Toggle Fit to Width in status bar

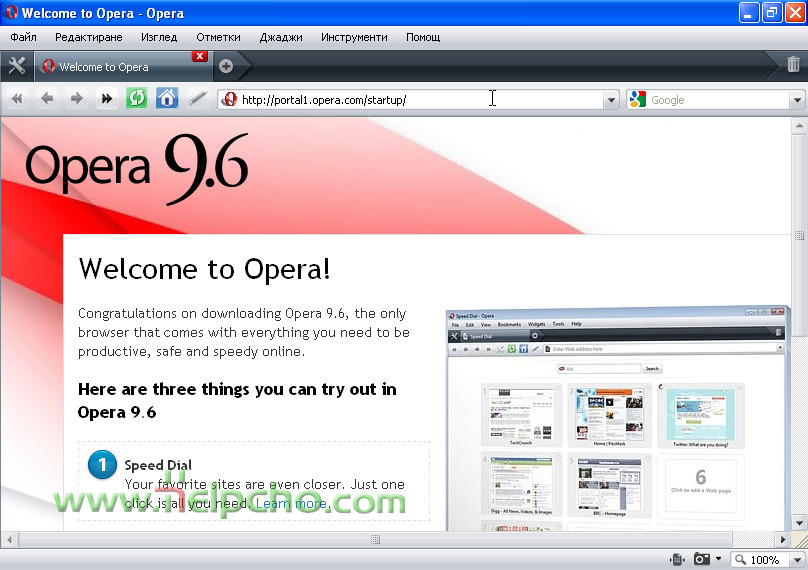[678, 559]
